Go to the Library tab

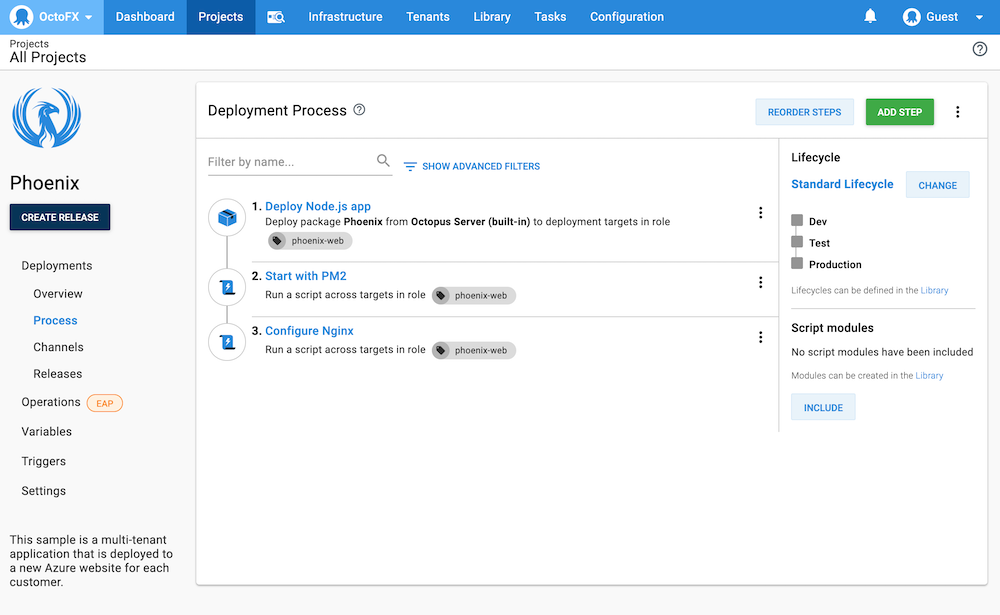(x=491, y=17)
